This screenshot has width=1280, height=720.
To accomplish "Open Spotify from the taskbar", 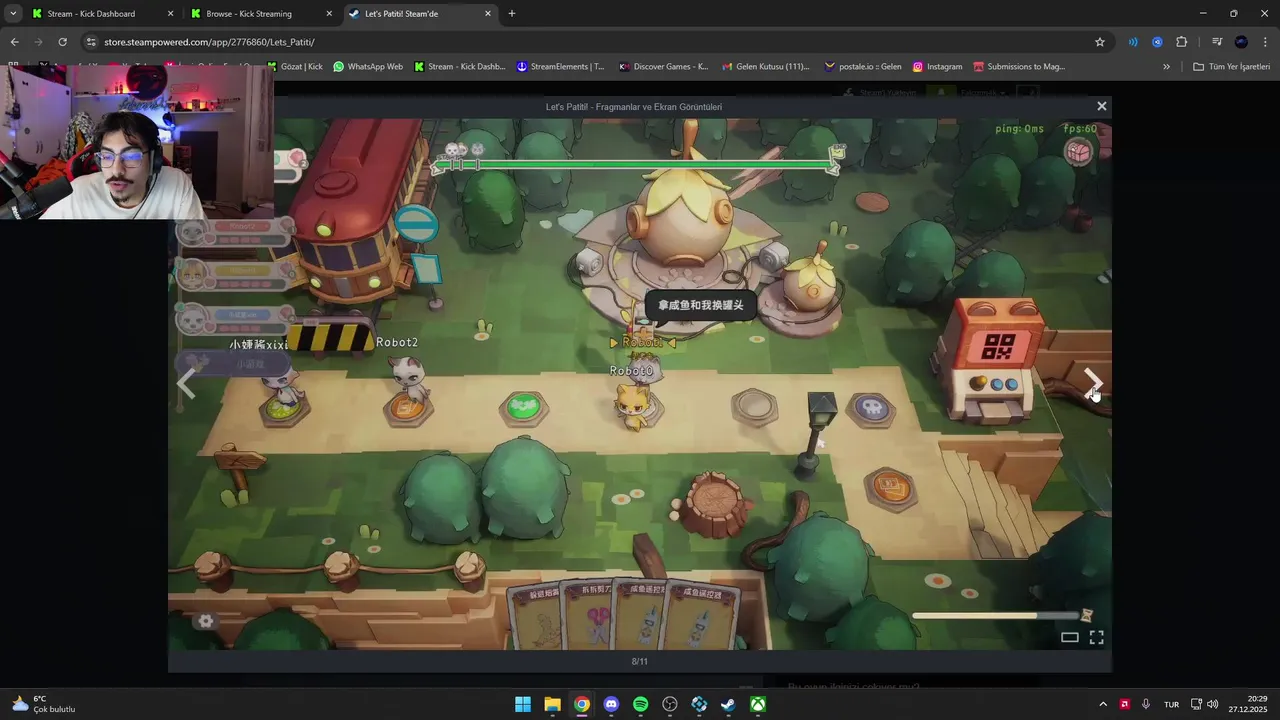I will pyautogui.click(x=641, y=704).
